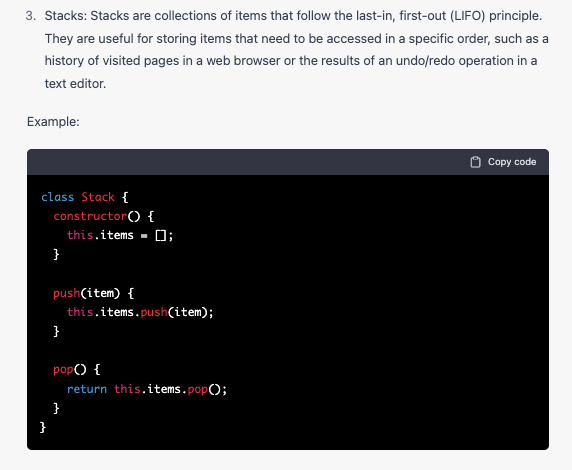Click the 'return this.items.pop();' code line
This screenshot has height=470, width=572.
click(x=147, y=389)
